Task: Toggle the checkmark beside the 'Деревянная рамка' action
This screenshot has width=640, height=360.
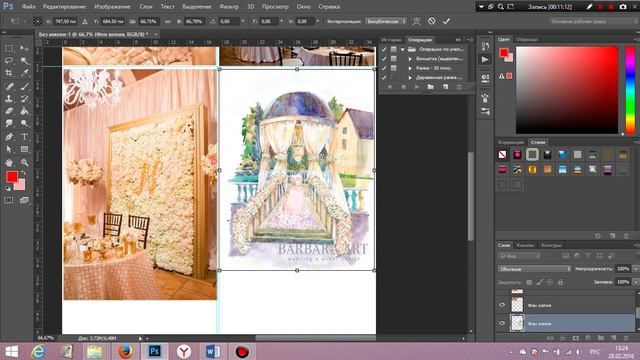Action: point(384,77)
